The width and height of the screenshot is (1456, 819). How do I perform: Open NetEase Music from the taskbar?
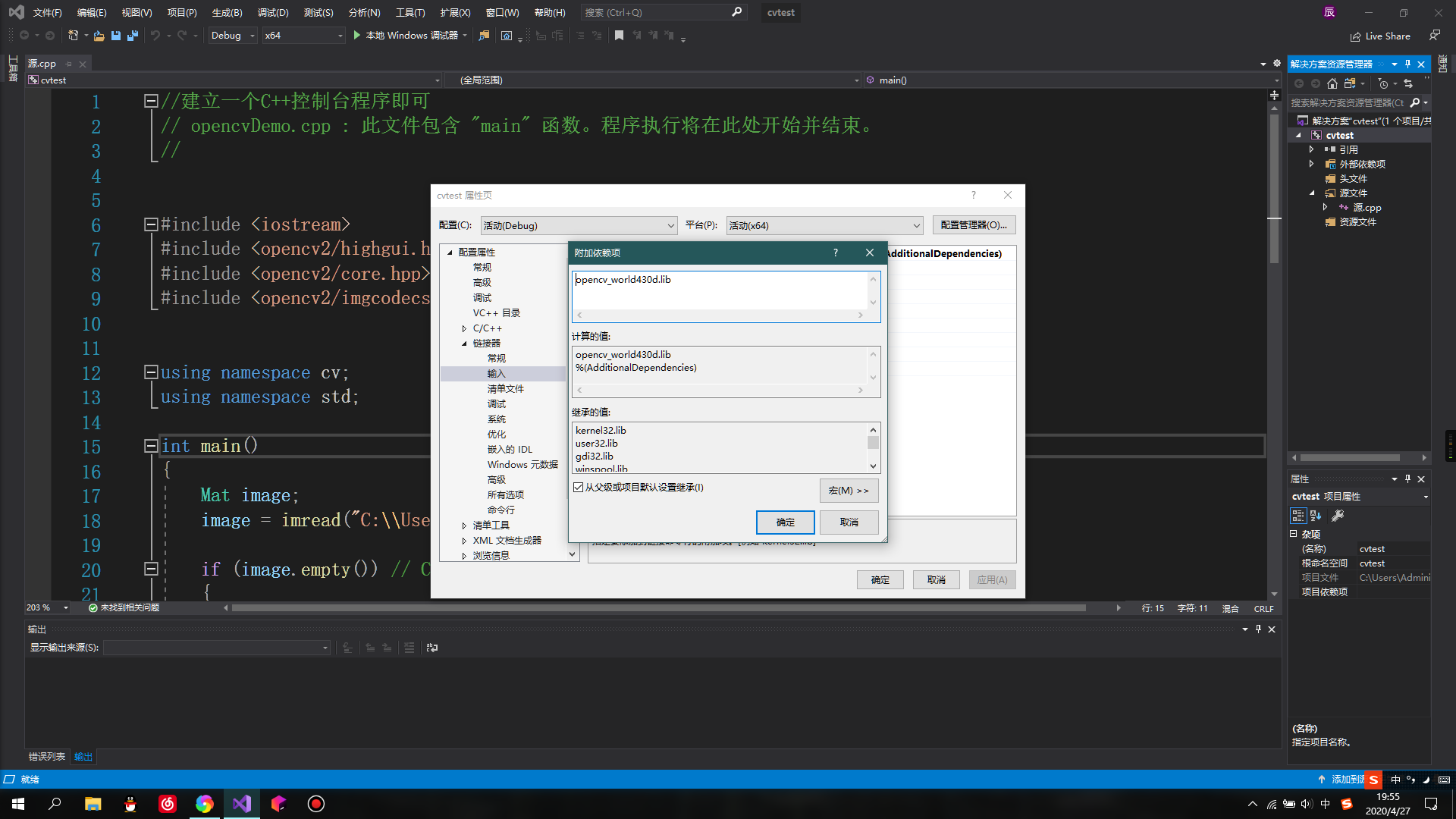coord(168,804)
